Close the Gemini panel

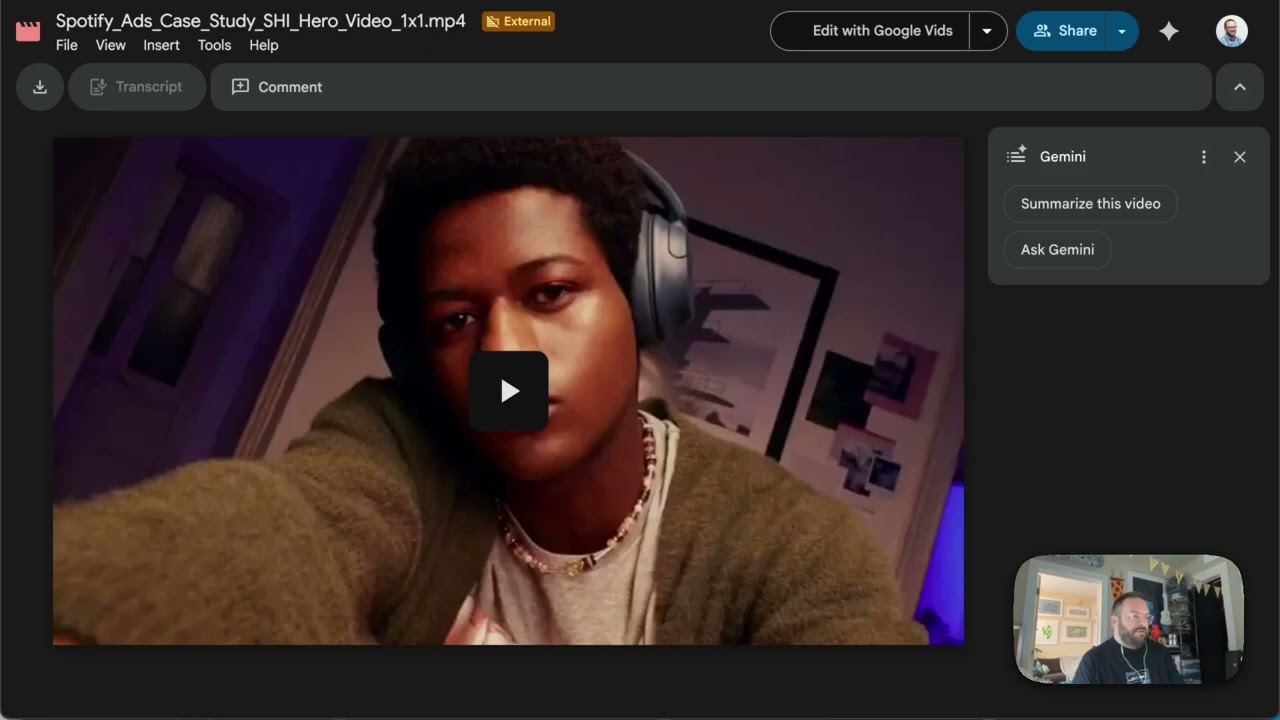1240,157
